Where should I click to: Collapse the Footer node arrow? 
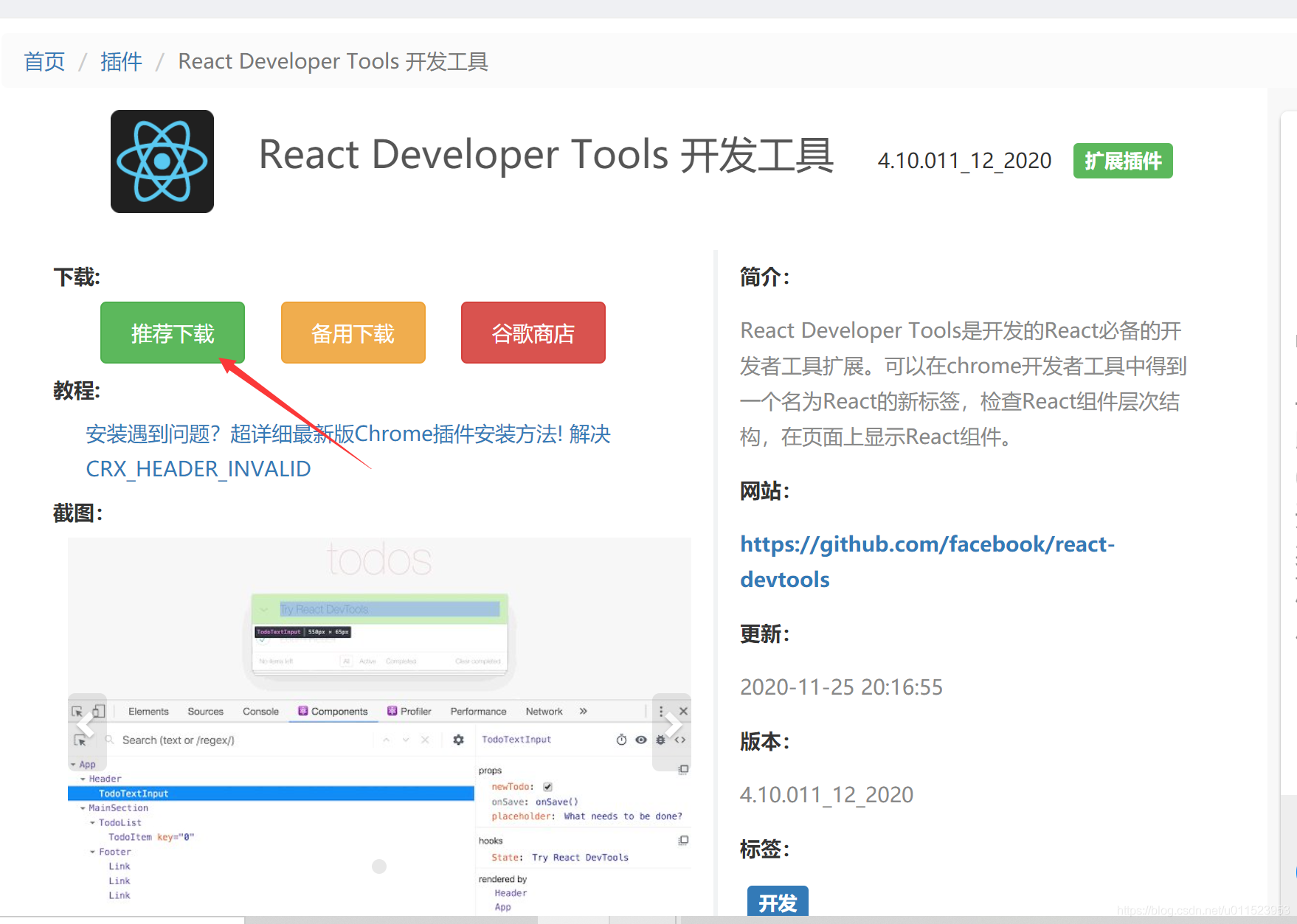coord(92,852)
